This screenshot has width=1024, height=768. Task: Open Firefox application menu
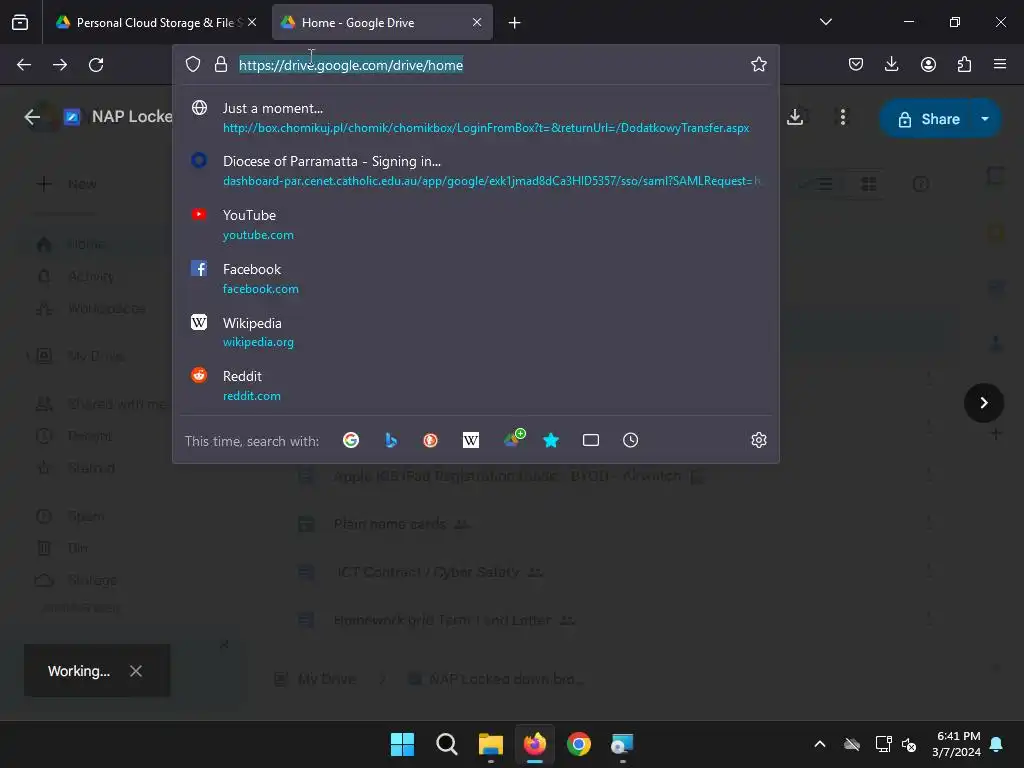[1000, 64]
